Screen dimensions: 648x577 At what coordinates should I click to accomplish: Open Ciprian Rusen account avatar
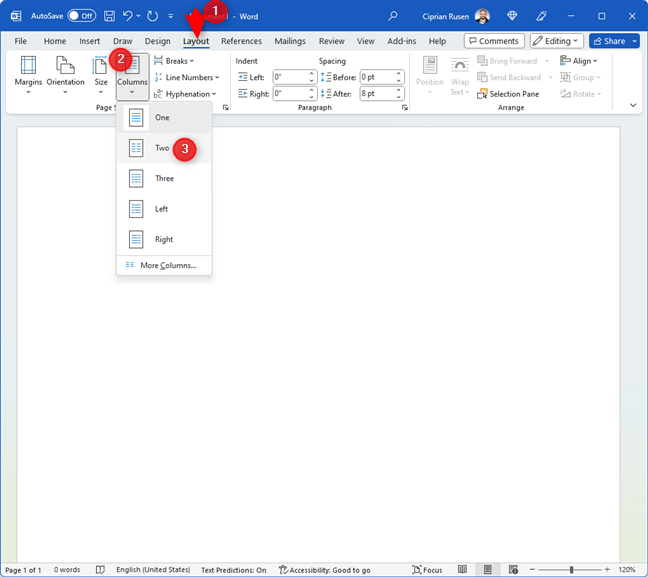482,16
